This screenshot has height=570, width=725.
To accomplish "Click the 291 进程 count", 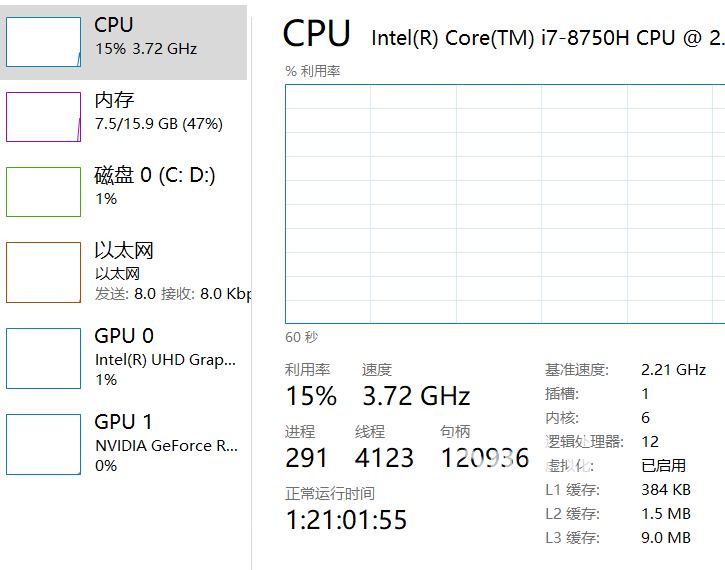I will tap(306, 458).
